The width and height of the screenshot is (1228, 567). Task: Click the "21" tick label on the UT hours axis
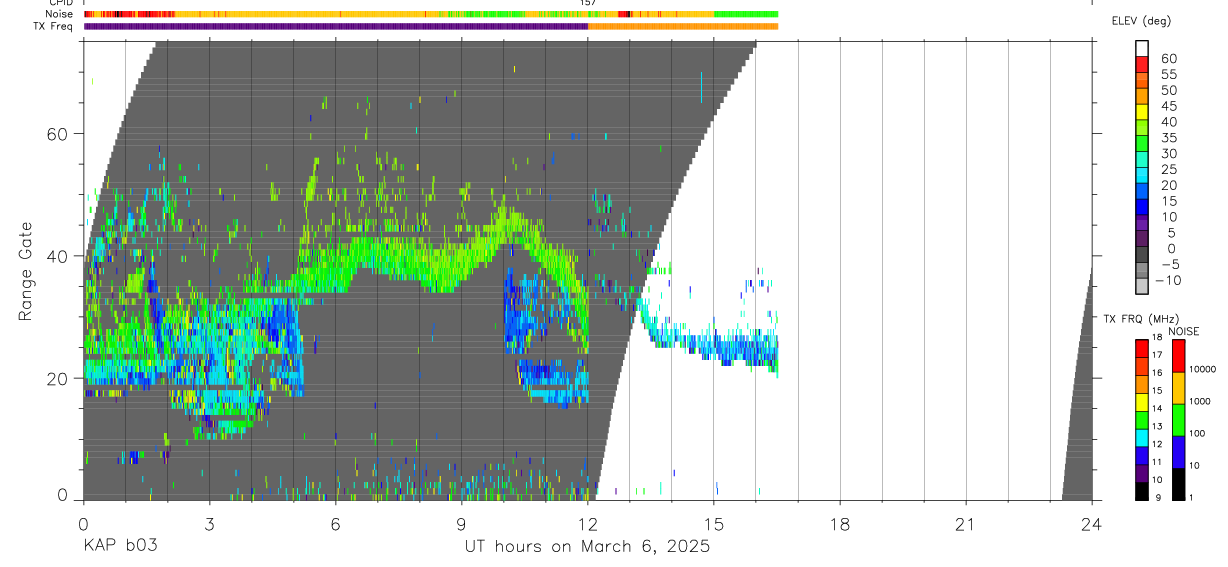(x=966, y=524)
